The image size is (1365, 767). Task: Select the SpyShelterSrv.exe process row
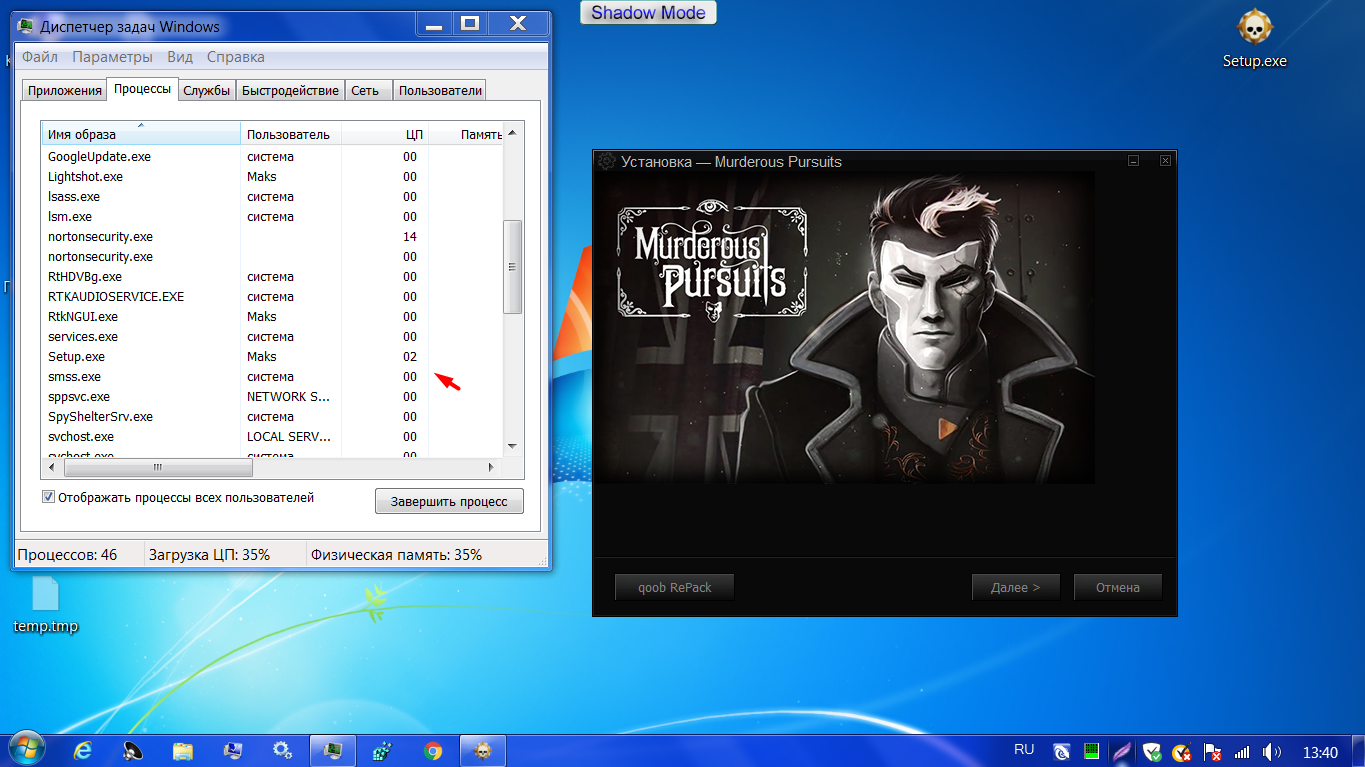click(x=271, y=416)
